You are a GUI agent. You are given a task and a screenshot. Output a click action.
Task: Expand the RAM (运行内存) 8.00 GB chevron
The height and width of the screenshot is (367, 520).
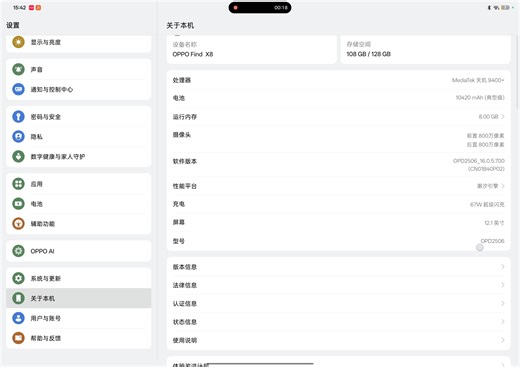point(503,116)
